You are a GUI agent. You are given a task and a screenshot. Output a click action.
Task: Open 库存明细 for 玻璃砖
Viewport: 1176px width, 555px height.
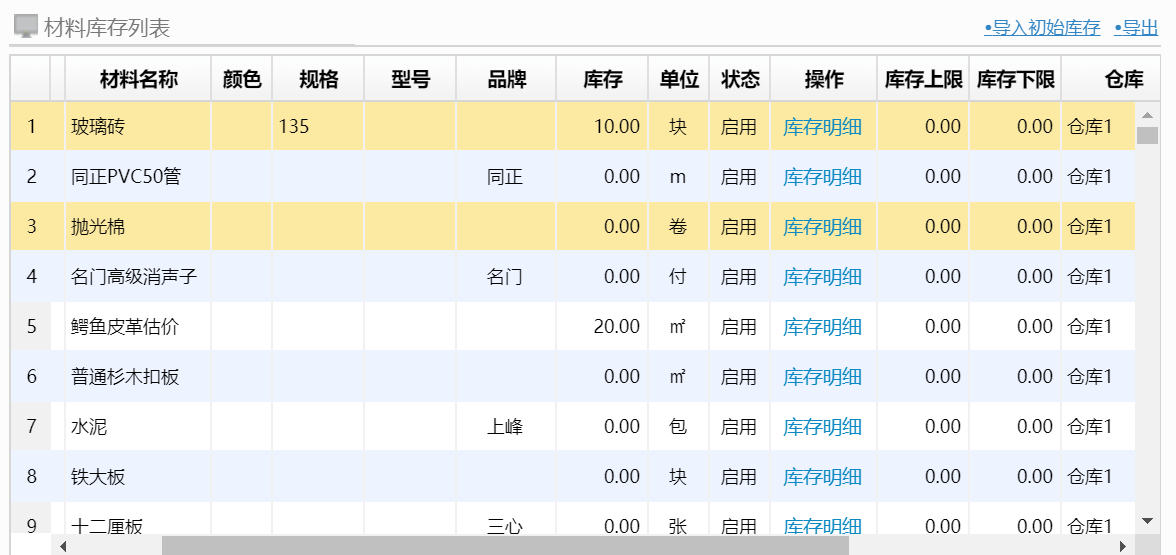pos(822,127)
